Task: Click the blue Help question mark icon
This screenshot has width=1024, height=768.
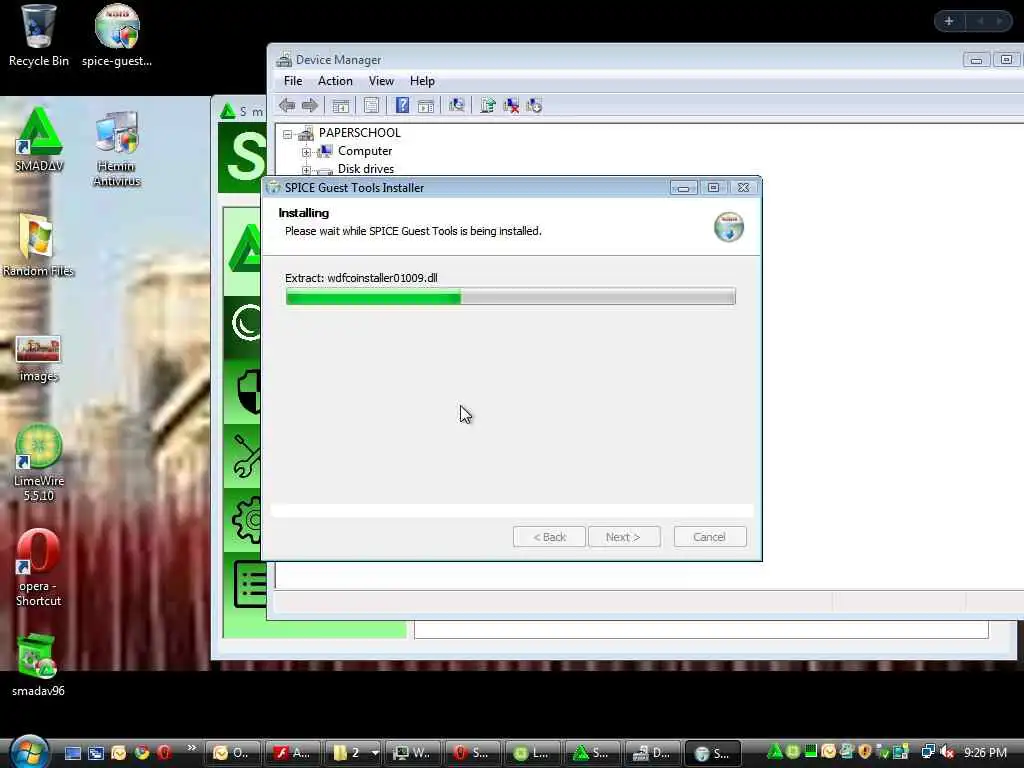Action: tap(402, 105)
